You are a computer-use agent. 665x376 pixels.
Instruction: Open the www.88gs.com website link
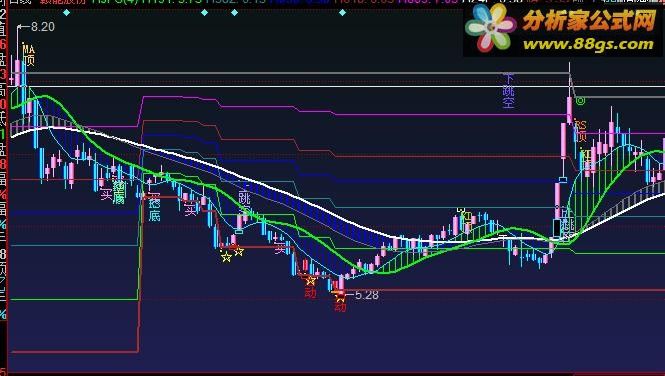tap(588, 45)
